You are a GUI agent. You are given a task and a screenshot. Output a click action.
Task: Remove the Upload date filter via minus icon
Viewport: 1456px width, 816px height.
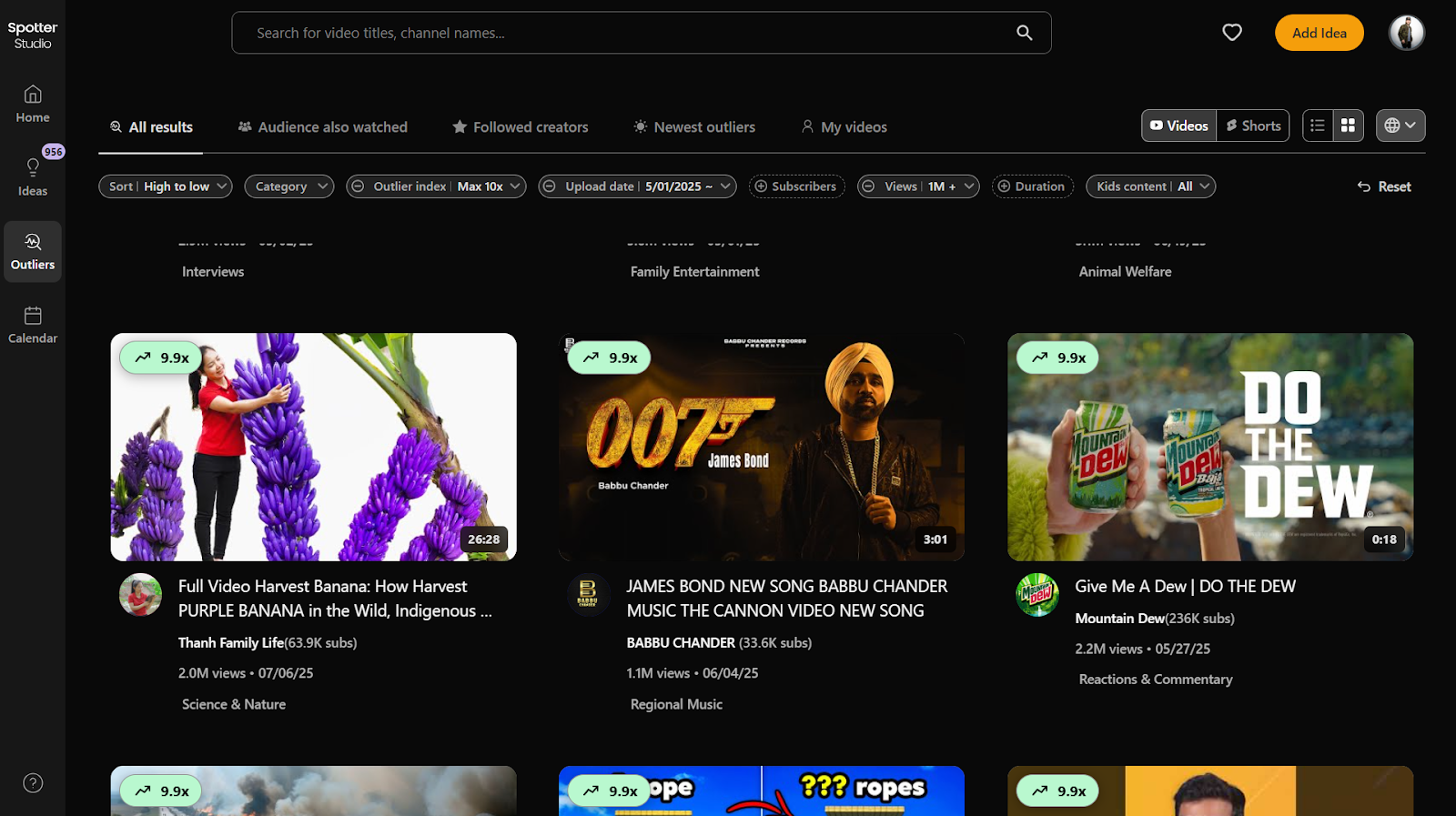coord(548,186)
